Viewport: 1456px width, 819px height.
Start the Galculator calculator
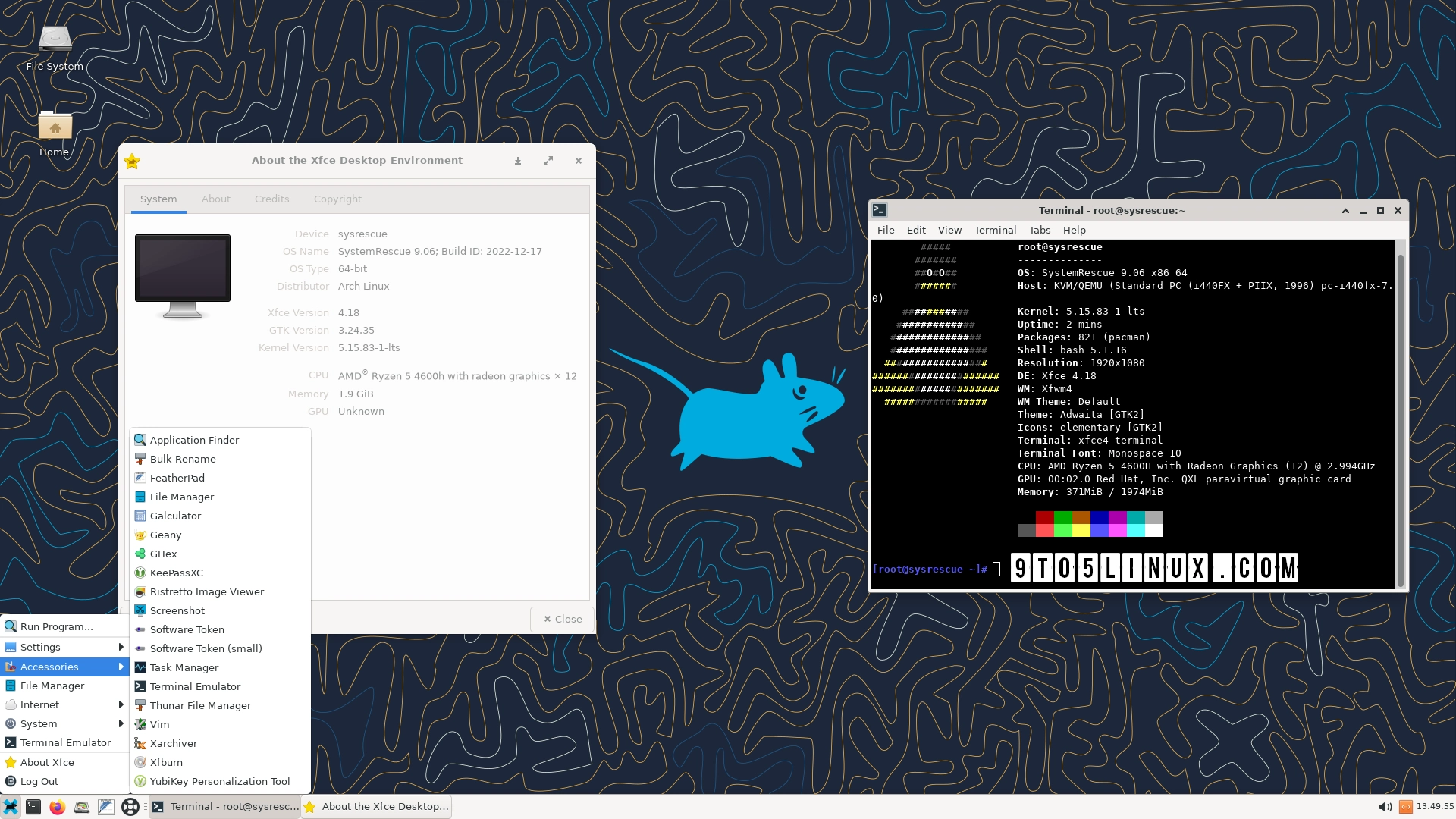[175, 516]
